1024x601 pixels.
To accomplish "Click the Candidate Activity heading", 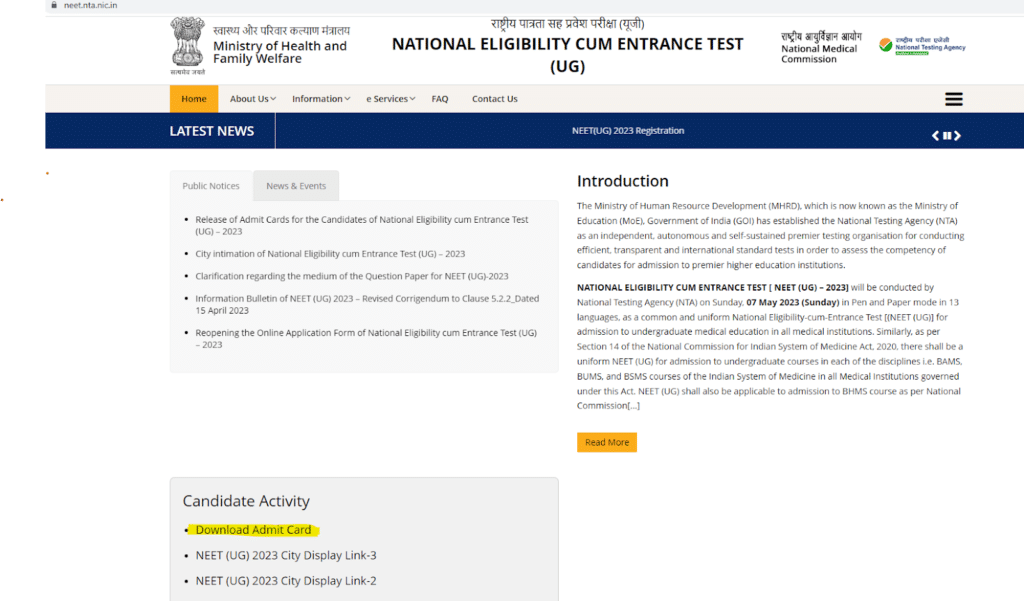I will pyautogui.click(x=246, y=501).
